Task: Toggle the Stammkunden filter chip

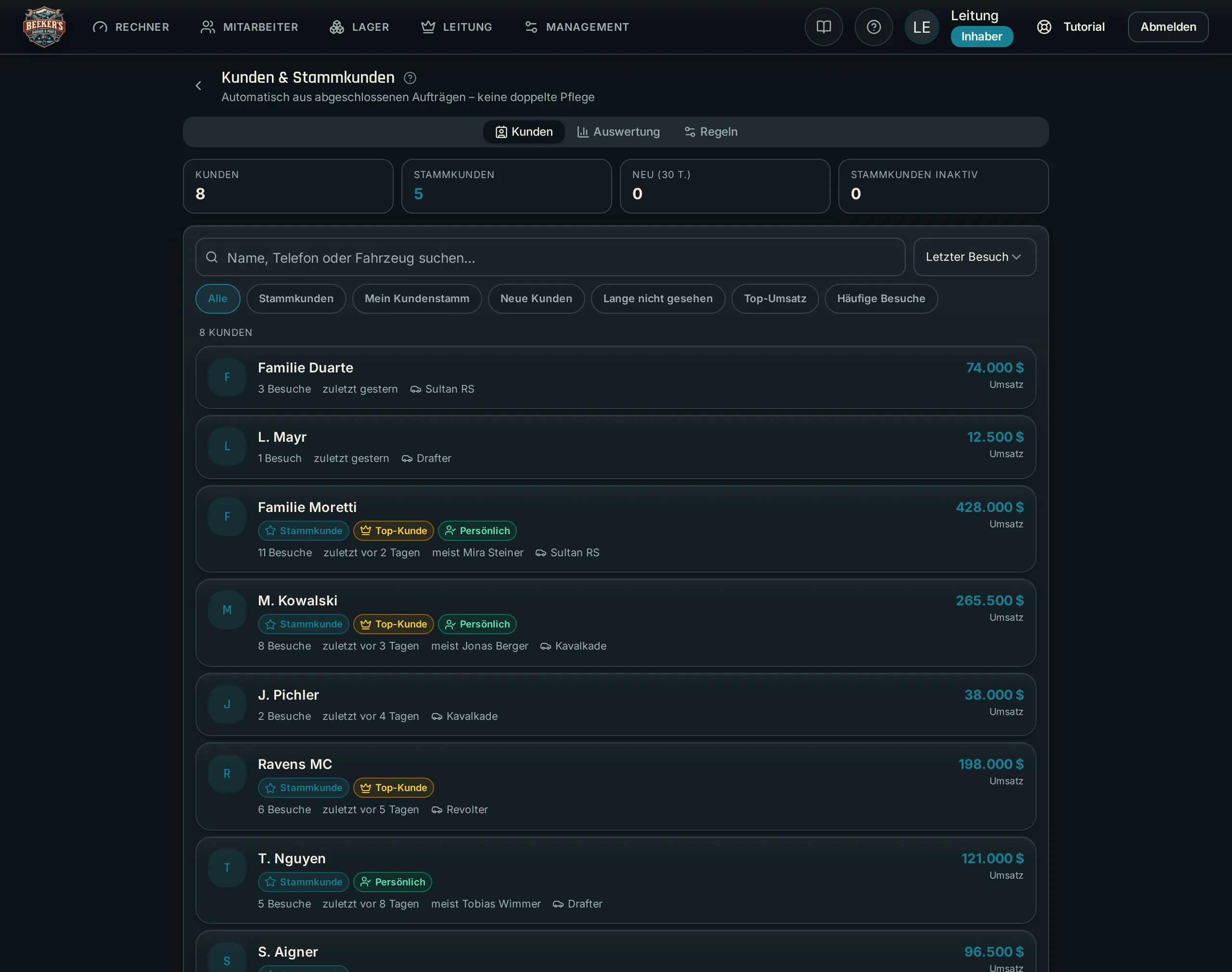Action: tap(296, 299)
